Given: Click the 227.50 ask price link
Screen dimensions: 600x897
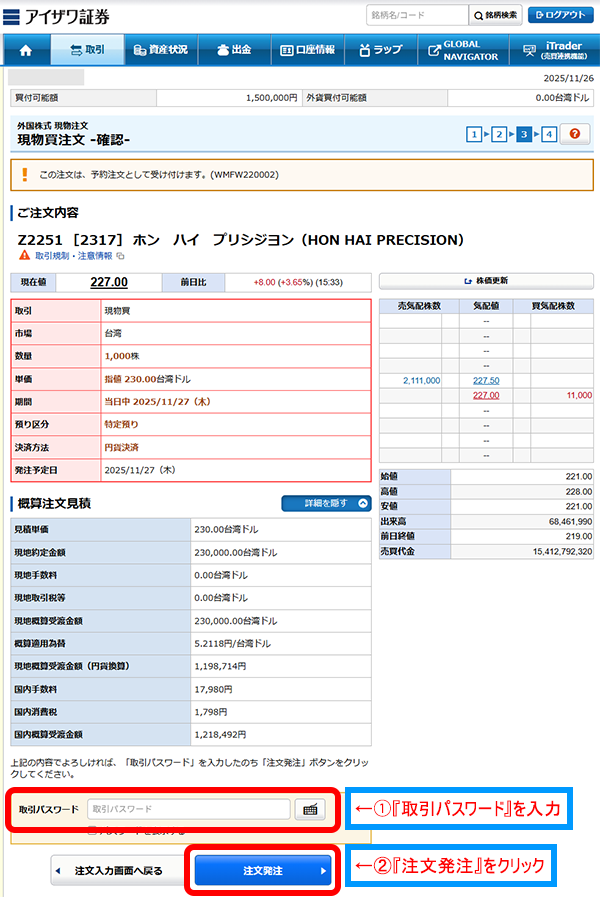Looking at the screenshot, I should 486,380.
